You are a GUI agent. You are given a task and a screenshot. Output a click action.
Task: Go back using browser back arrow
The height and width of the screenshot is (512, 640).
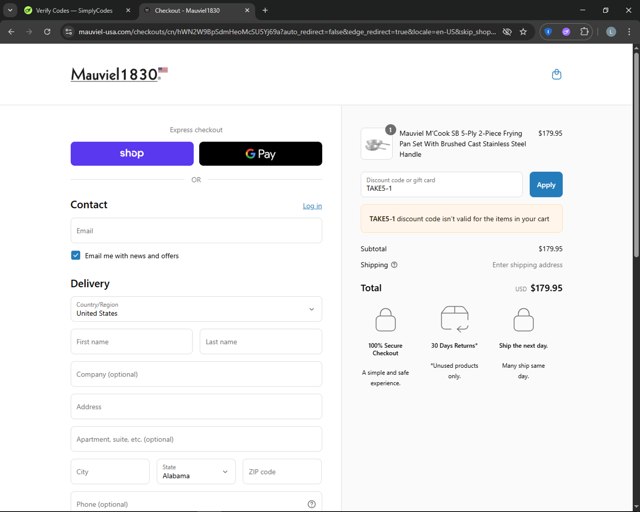coord(11,32)
